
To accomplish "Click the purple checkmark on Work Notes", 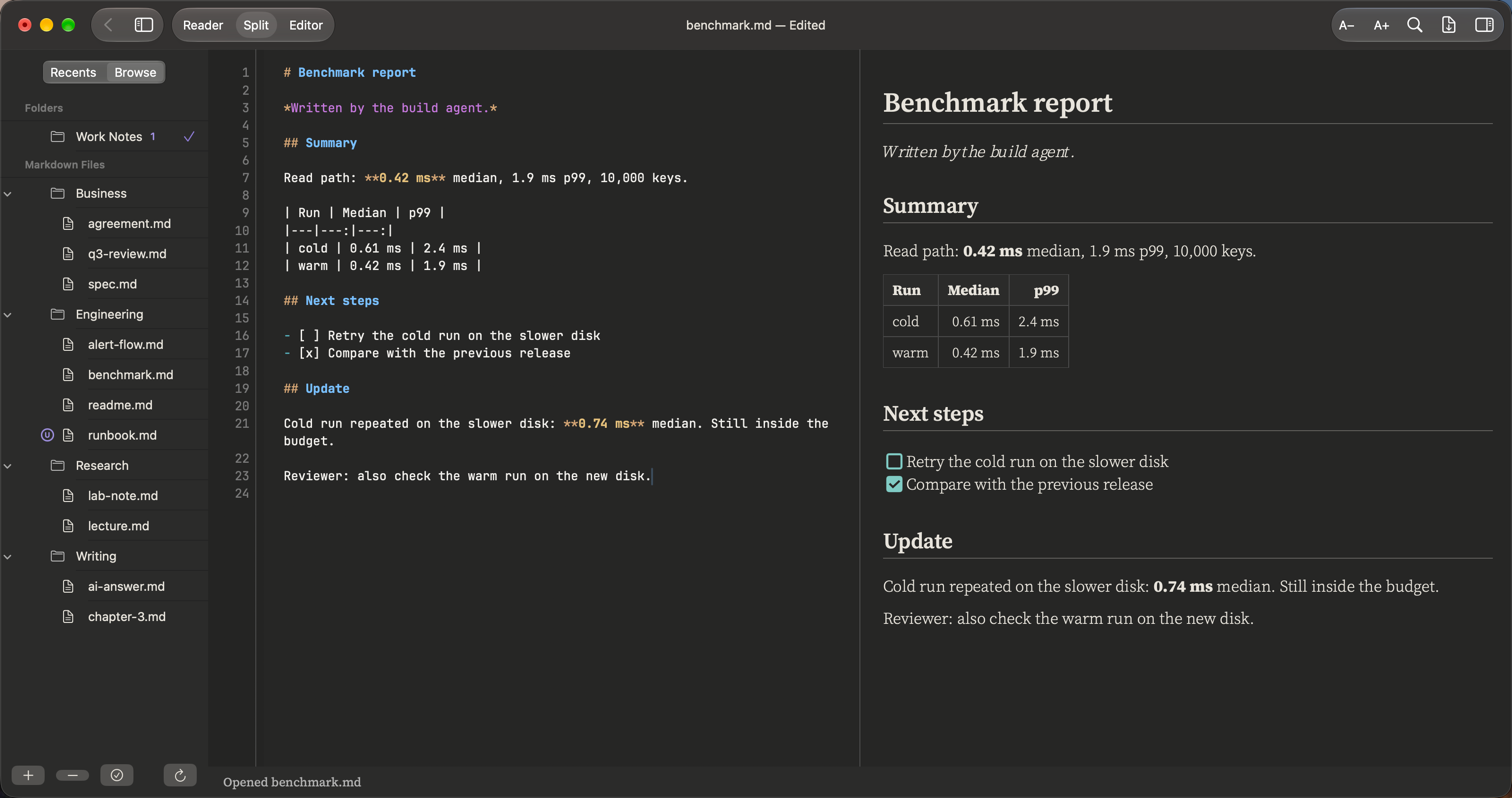I will 189,136.
